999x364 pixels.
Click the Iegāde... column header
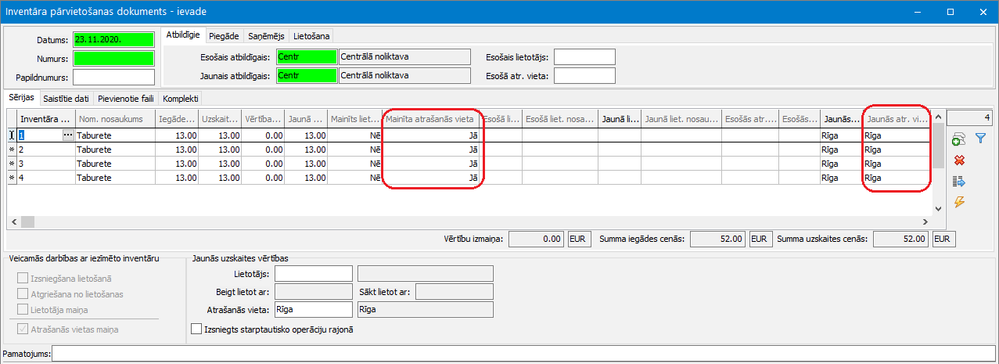pyautogui.click(x=177, y=119)
